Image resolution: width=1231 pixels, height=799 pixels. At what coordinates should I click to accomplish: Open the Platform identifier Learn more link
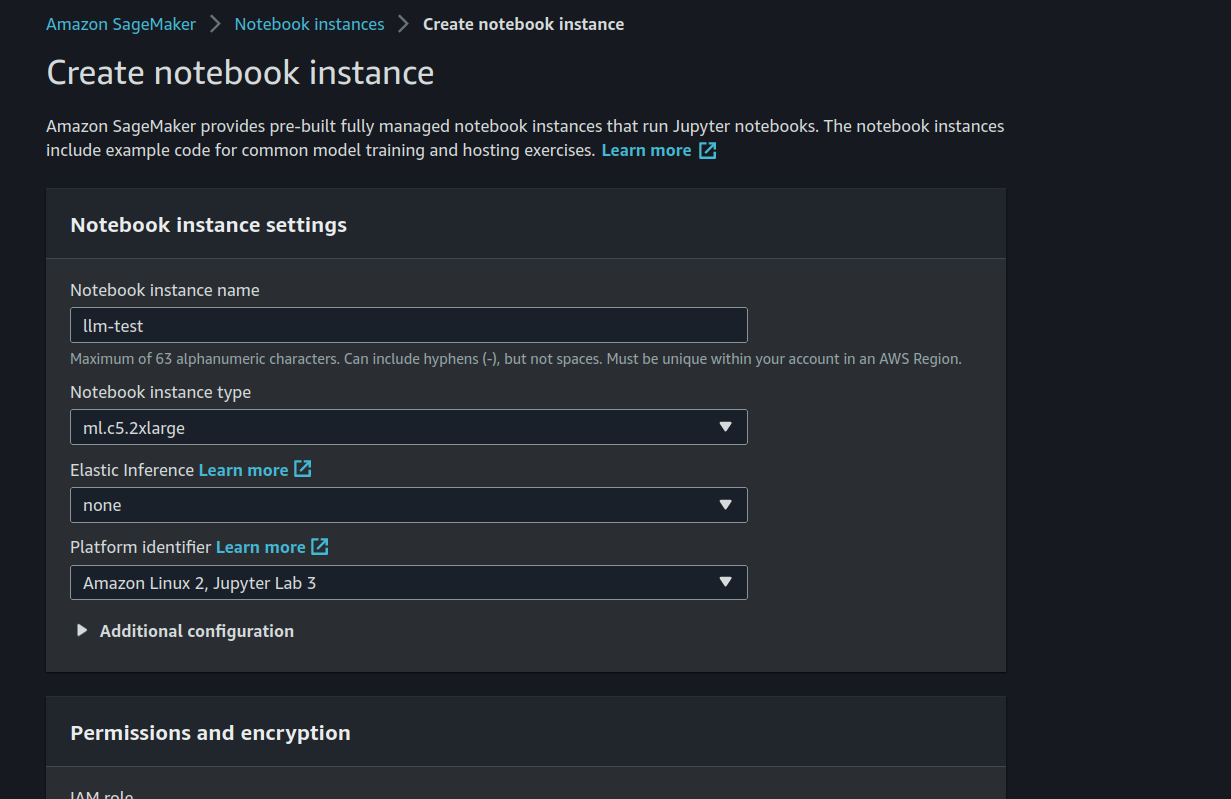click(260, 547)
